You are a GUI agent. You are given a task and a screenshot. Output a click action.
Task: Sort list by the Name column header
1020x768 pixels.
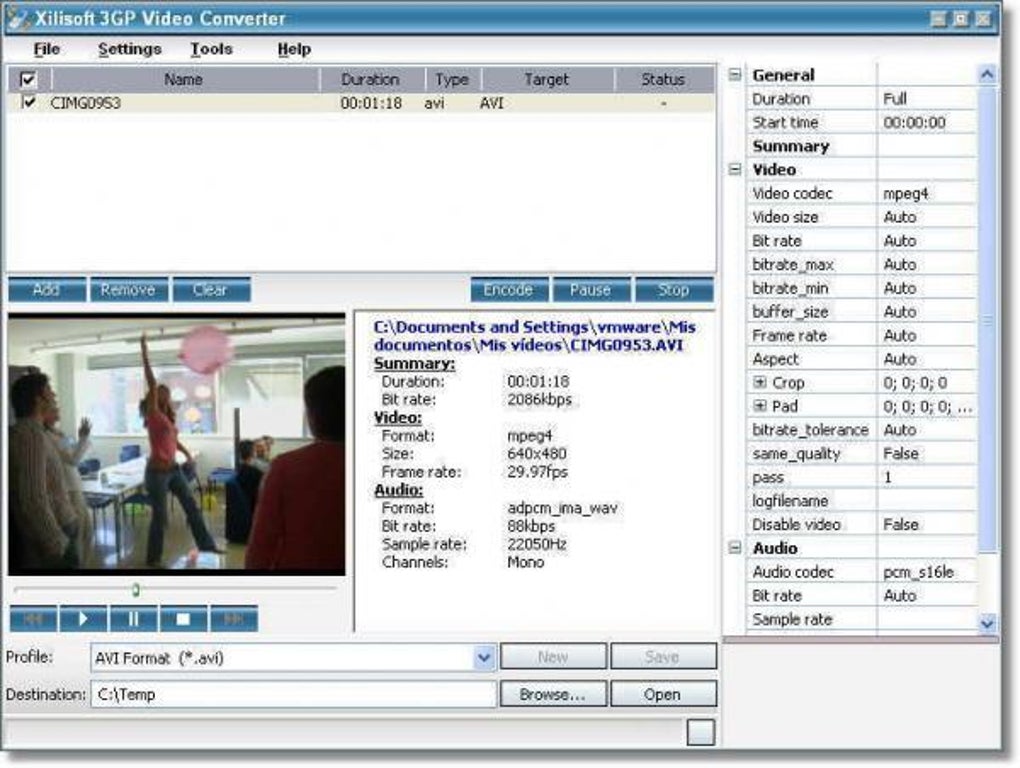(x=184, y=79)
